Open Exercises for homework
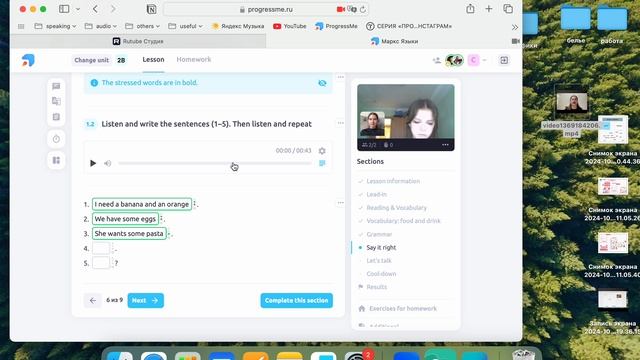 click(x=403, y=309)
